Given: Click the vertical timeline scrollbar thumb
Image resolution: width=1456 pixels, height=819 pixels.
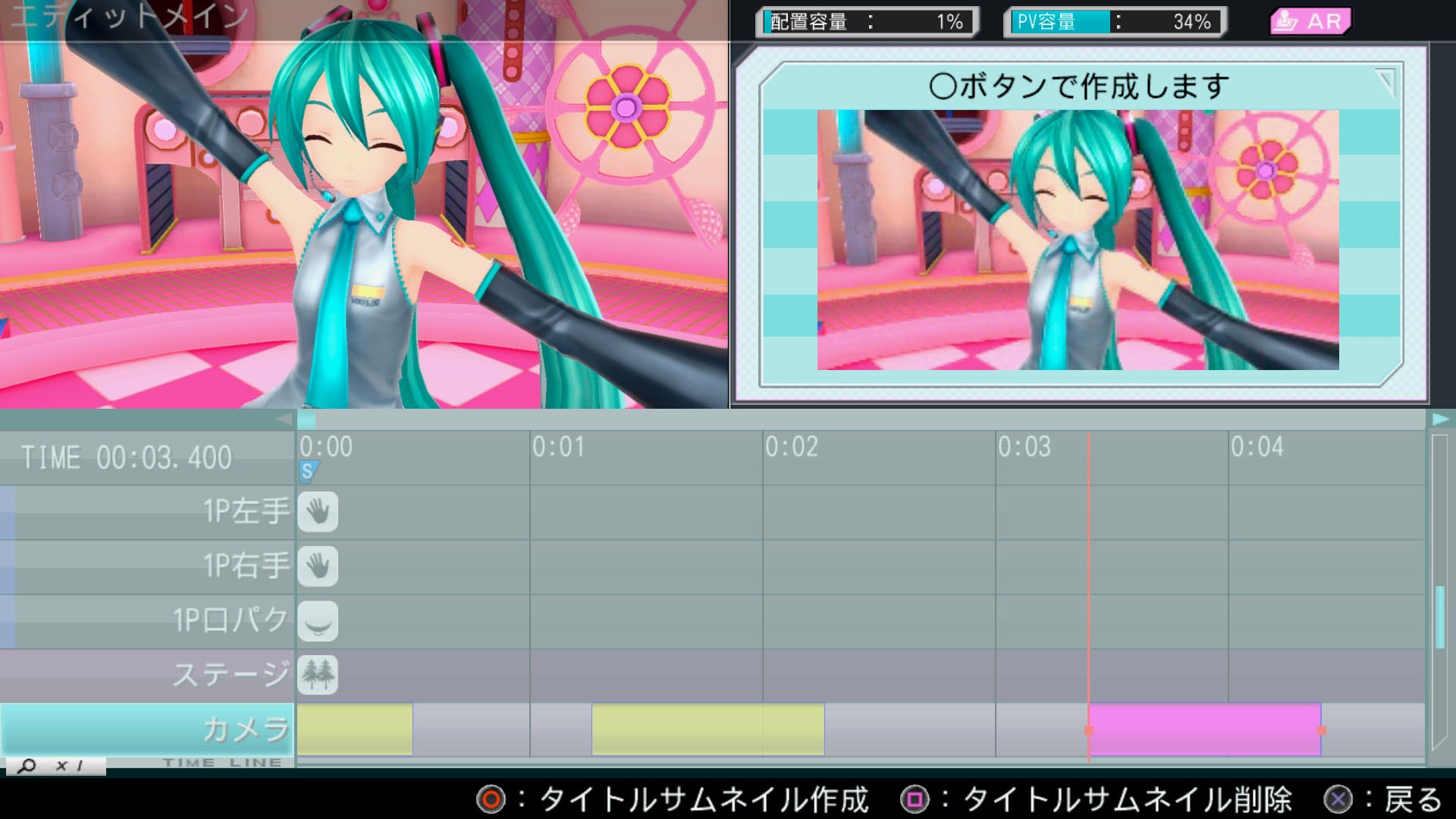Looking at the screenshot, I should tap(1439, 616).
